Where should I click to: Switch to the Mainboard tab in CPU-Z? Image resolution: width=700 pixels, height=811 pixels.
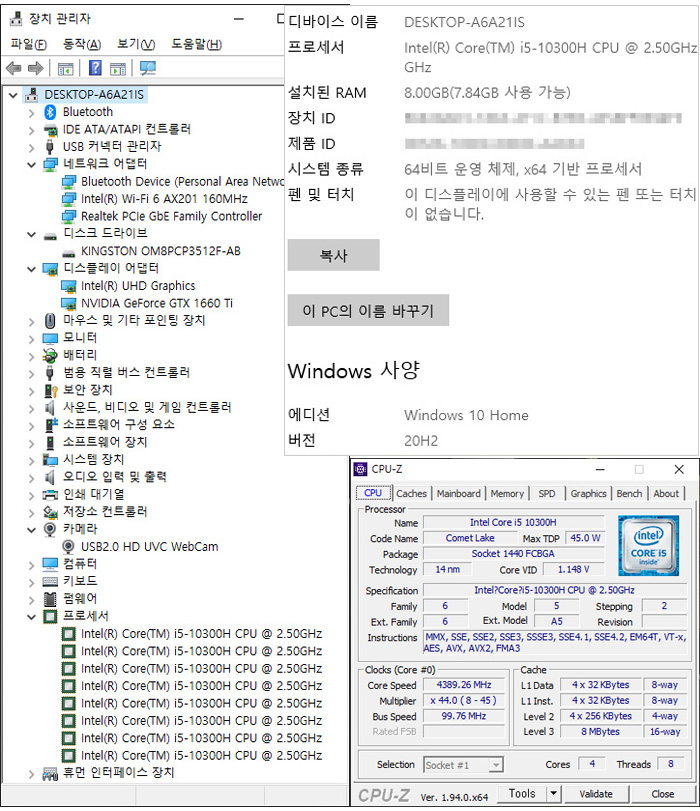pyautogui.click(x=459, y=493)
